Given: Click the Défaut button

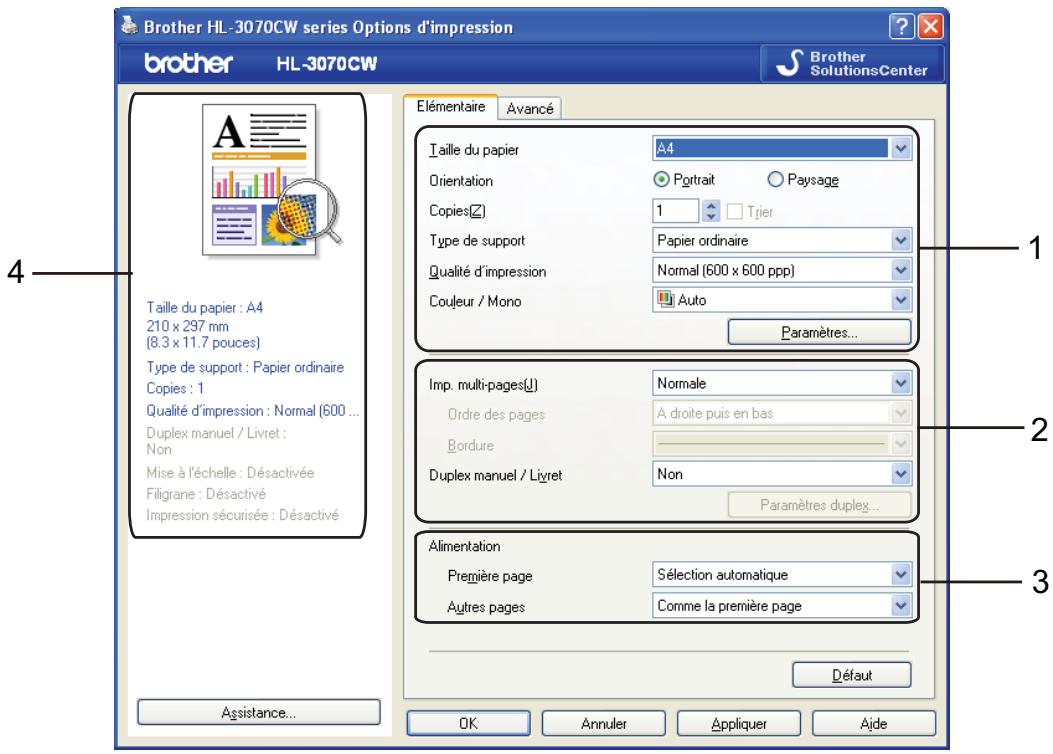Looking at the screenshot, I should click(x=852, y=675).
